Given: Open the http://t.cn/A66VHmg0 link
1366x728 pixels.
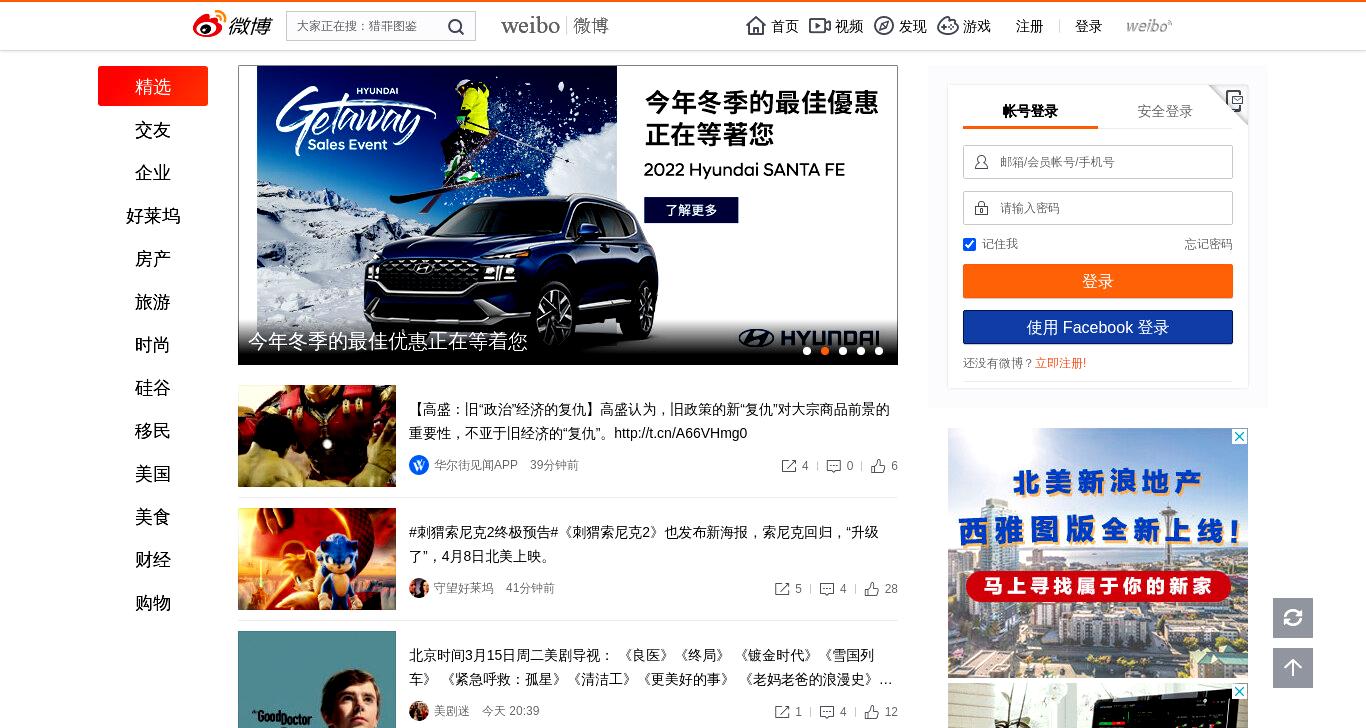Looking at the screenshot, I should (681, 433).
